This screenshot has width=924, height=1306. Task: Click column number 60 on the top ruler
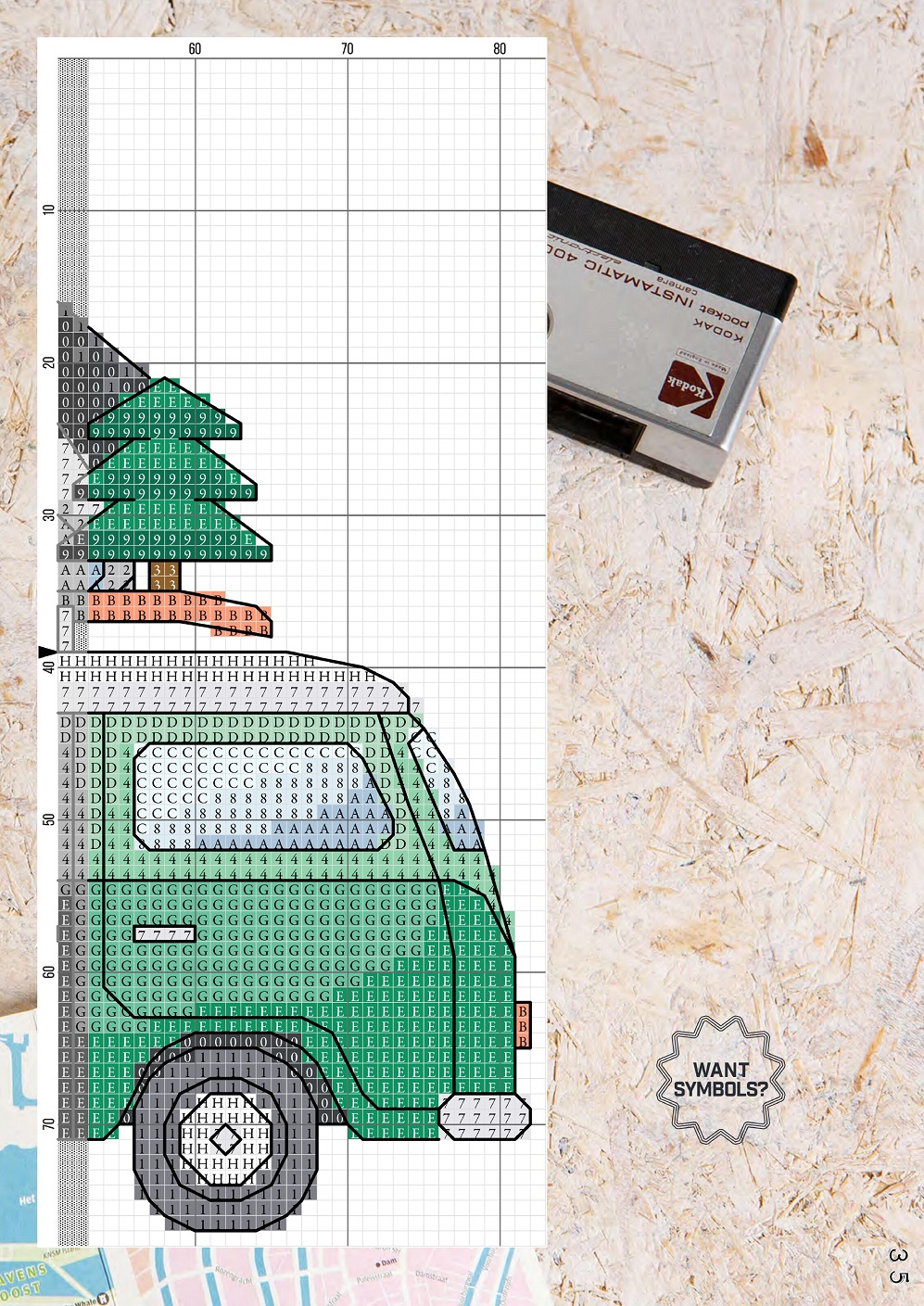pos(195,49)
